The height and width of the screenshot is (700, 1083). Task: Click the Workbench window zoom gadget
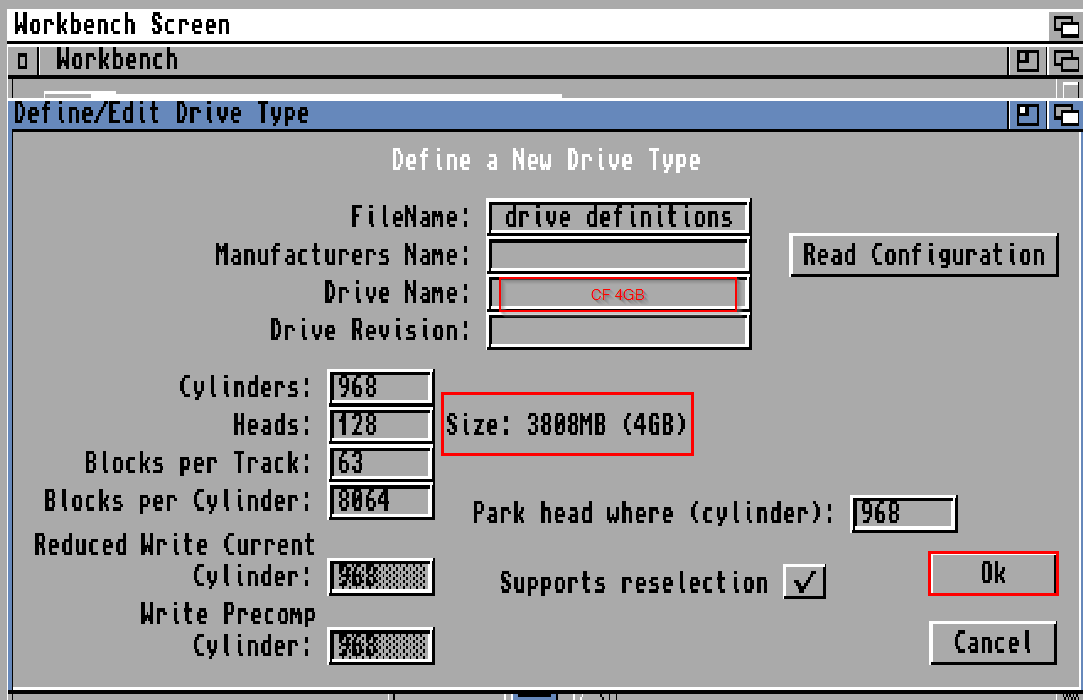click(x=1026, y=61)
